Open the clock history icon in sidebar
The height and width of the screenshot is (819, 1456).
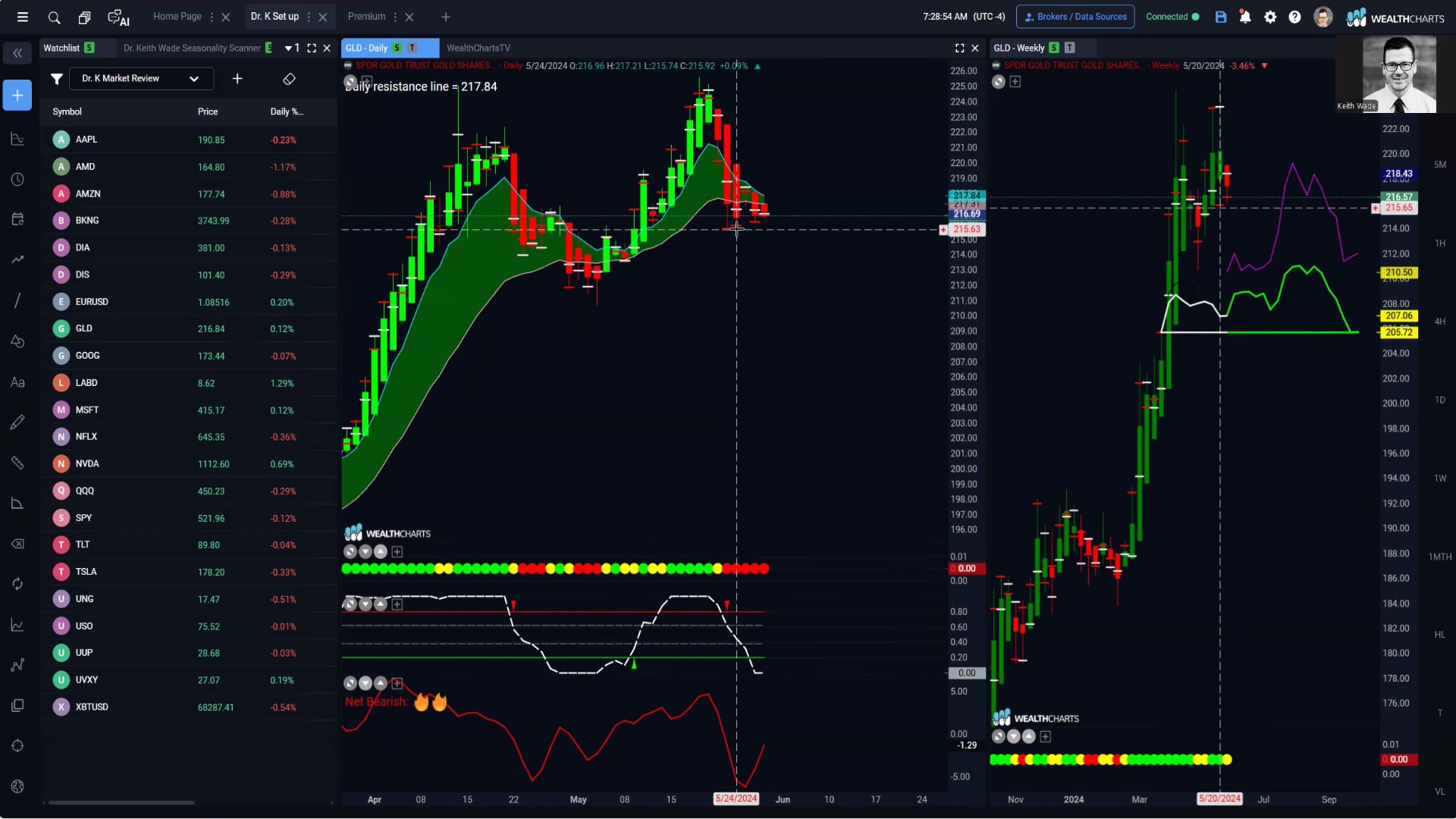pyautogui.click(x=17, y=180)
